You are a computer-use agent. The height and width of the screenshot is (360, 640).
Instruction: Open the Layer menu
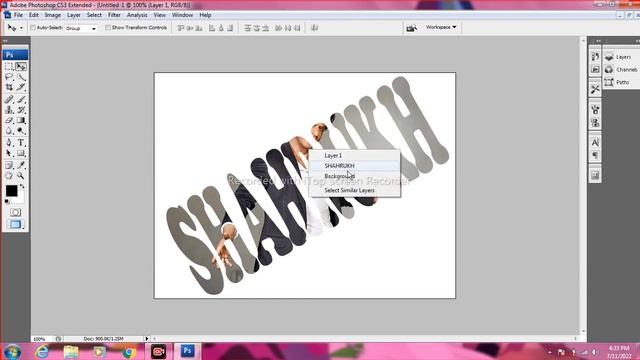73,15
